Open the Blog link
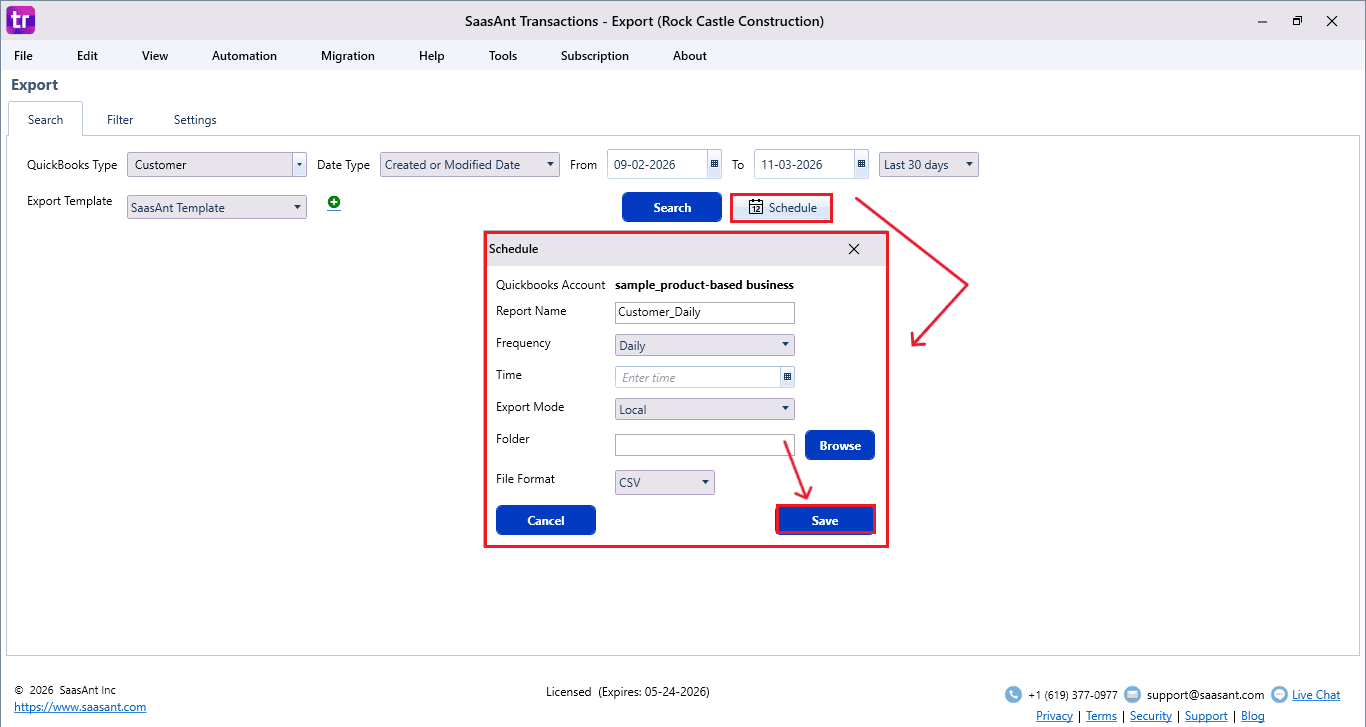This screenshot has height=727, width=1366. coord(1253,716)
